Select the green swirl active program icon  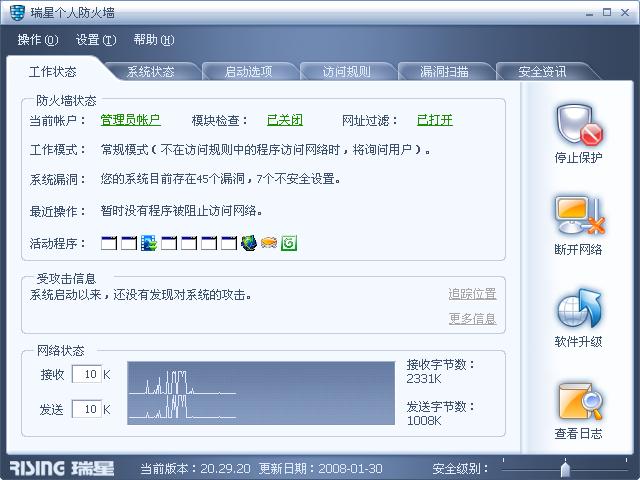[x=289, y=243]
